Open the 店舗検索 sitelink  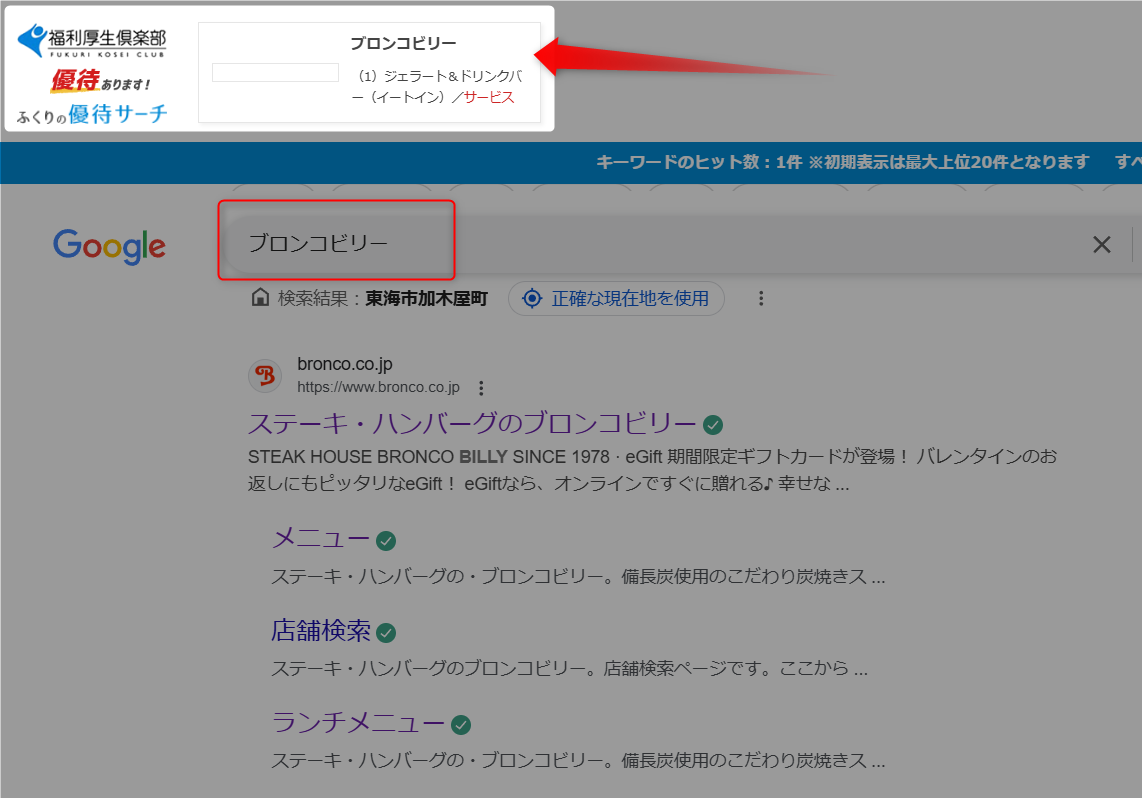pos(321,631)
